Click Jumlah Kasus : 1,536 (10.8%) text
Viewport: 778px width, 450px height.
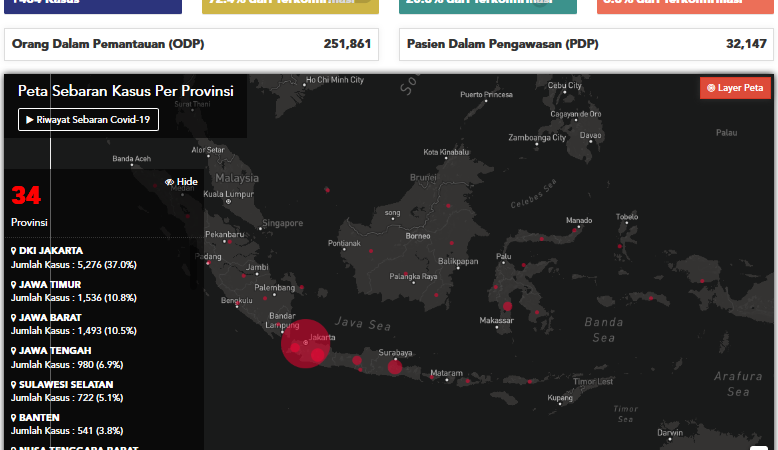click(74, 298)
